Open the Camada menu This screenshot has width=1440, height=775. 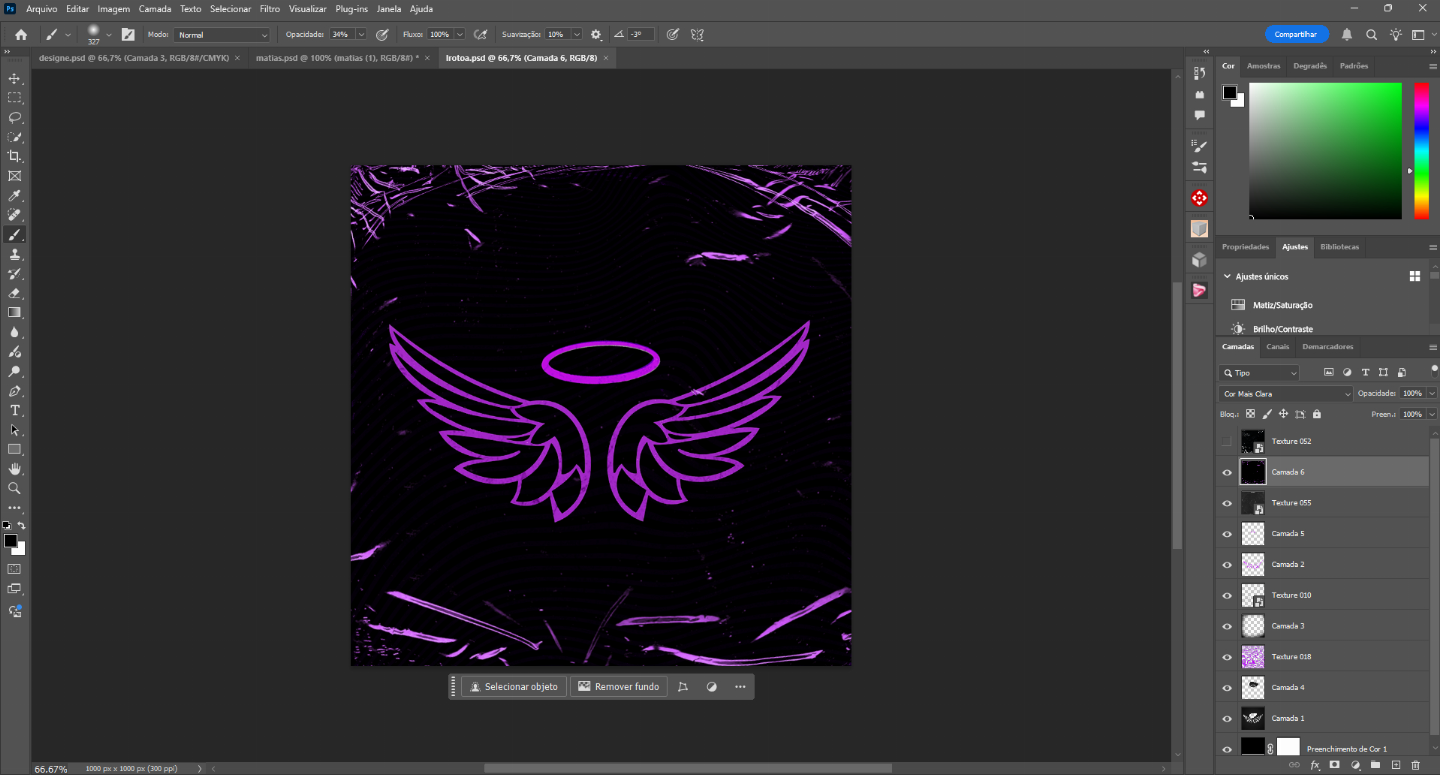[155, 8]
